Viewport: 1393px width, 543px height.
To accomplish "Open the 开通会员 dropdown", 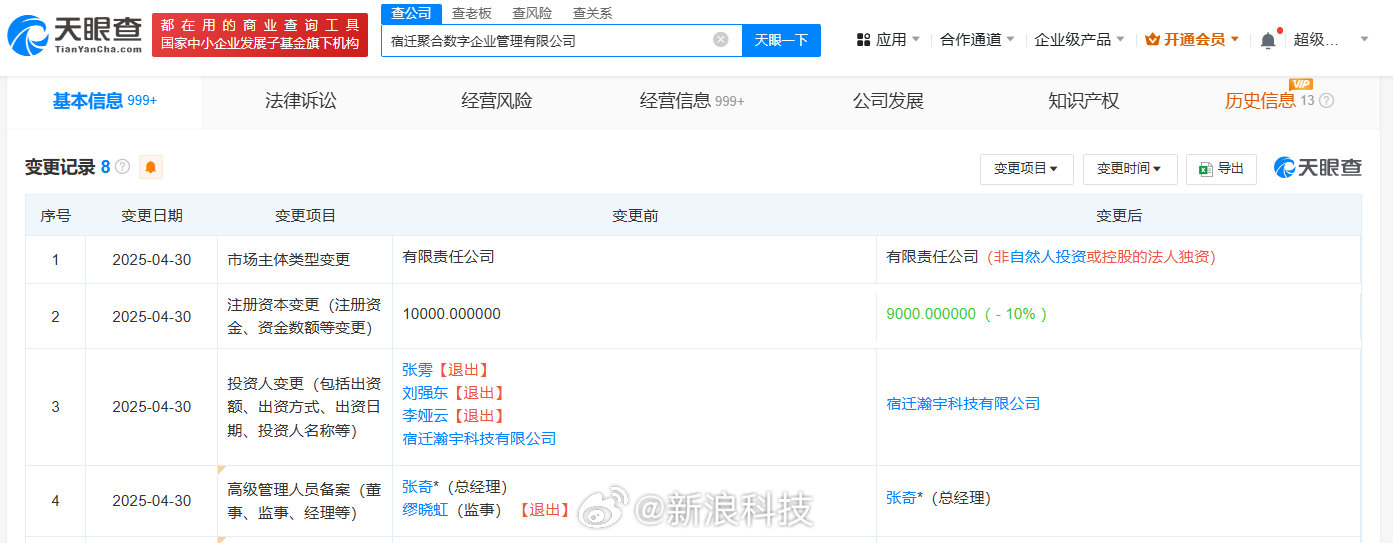I will [x=1193, y=40].
